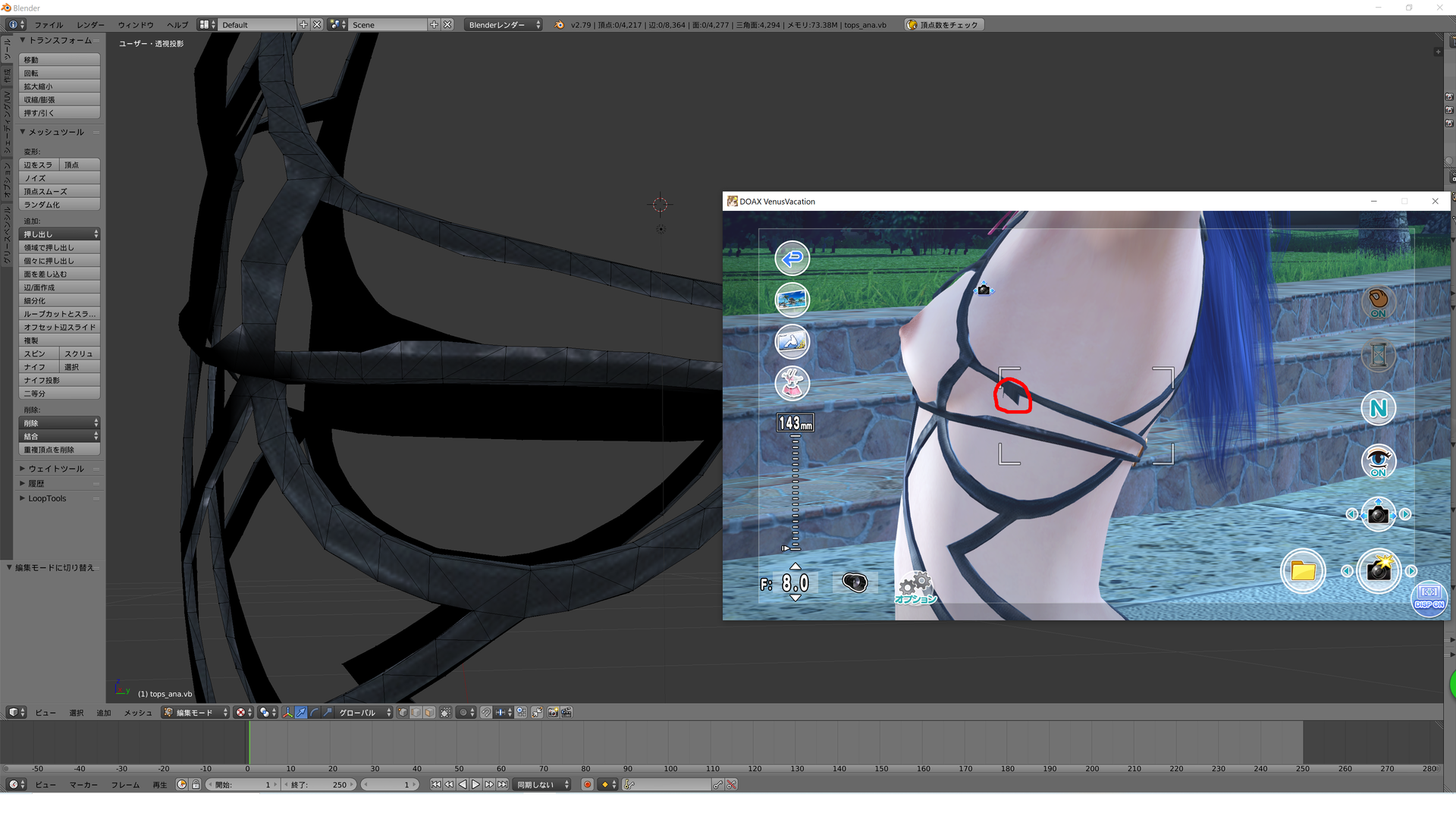Screen dimensions: 1456x819
Task: Take a photo with the flash camera shutter icon
Action: pyautogui.click(x=1379, y=571)
